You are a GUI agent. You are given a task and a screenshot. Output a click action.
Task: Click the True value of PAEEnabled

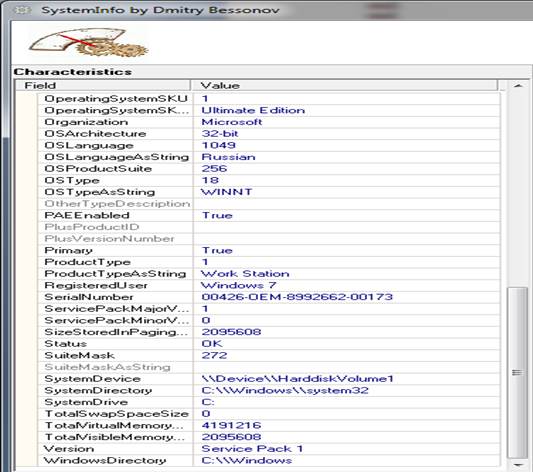[217, 215]
